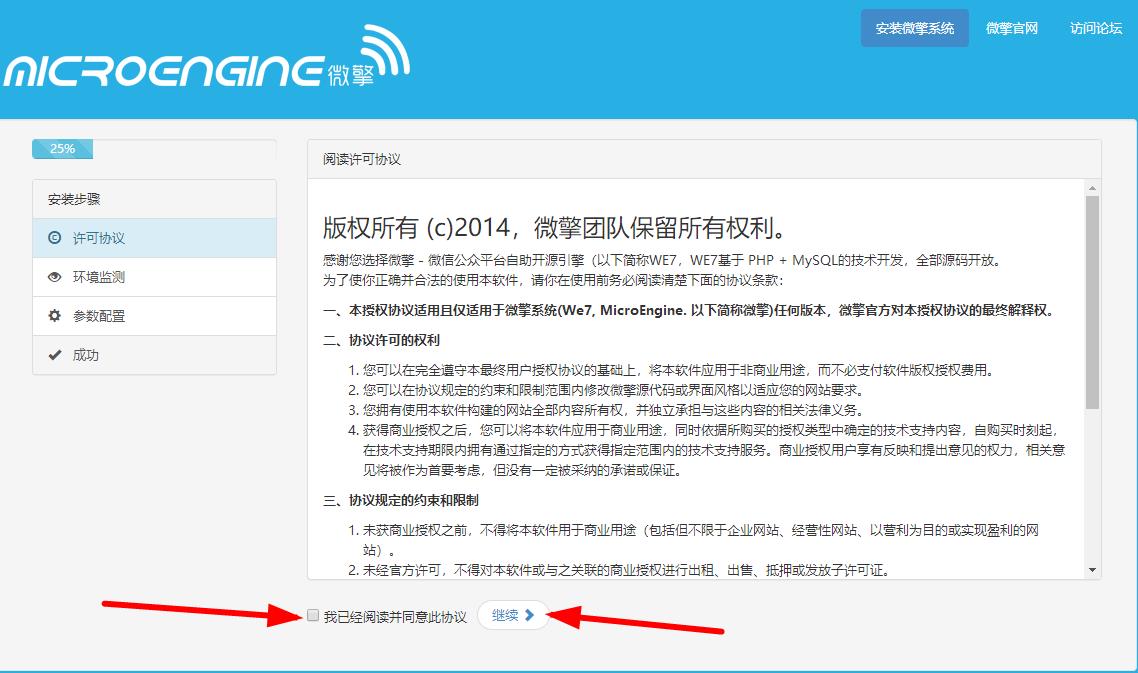Open 访问论坛 link in top navigation
Image resolution: width=1138 pixels, height=673 pixels.
1096,28
